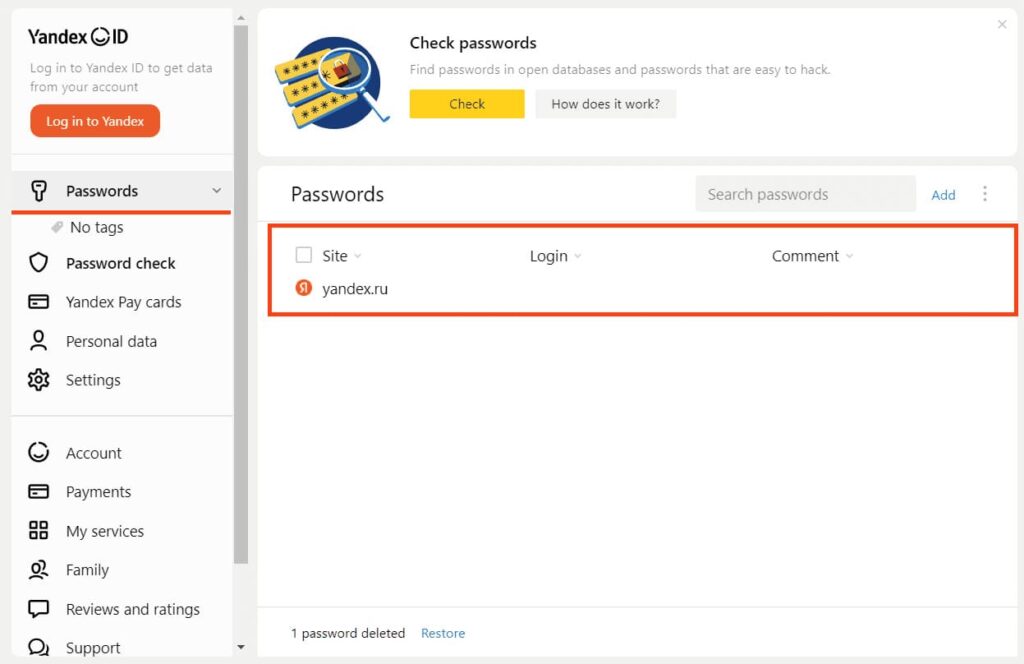Click the Passwords key icon in sidebar
Screen dimensions: 1024x664
tap(39, 191)
